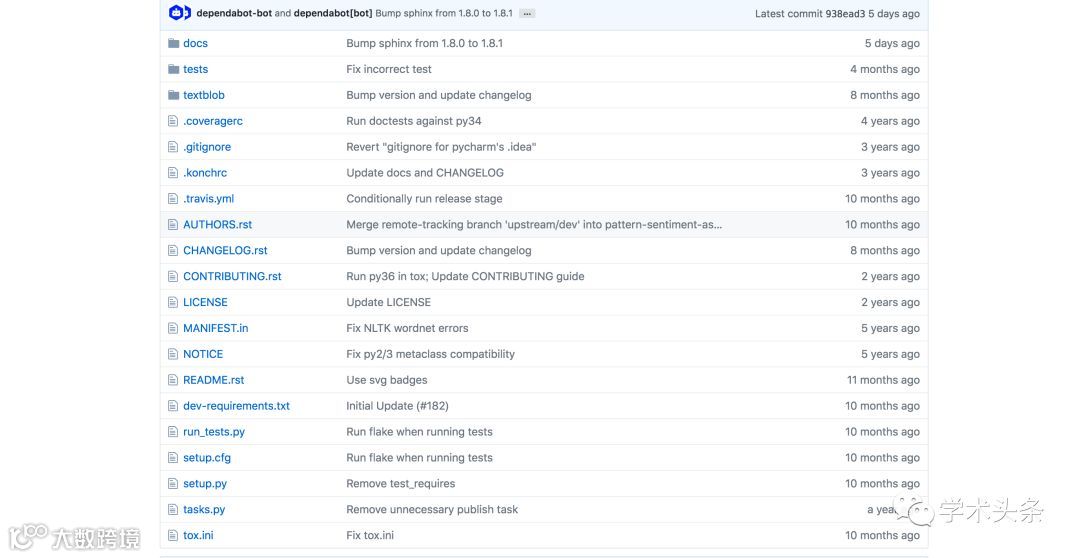1080x558 pixels.
Task: Visit the dependabot-bot author profile
Action: pyautogui.click(x=234, y=13)
